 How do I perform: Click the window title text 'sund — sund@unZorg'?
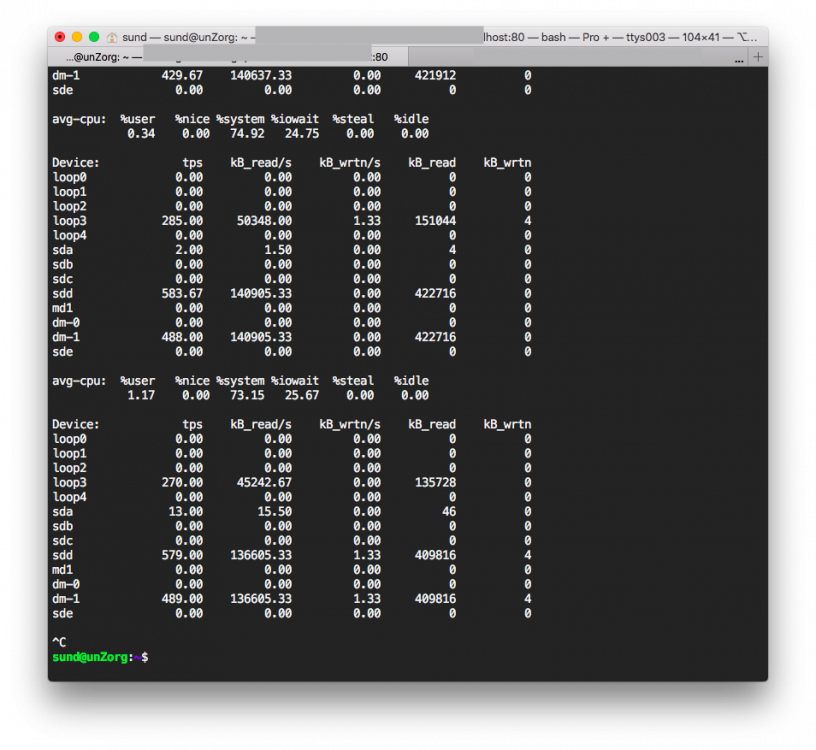[x=180, y=37]
